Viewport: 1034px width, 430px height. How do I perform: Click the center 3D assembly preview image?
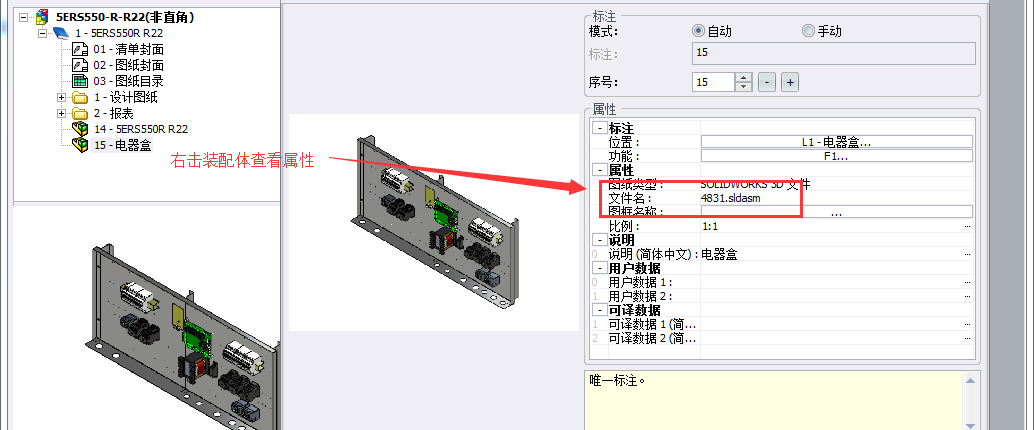tap(434, 223)
